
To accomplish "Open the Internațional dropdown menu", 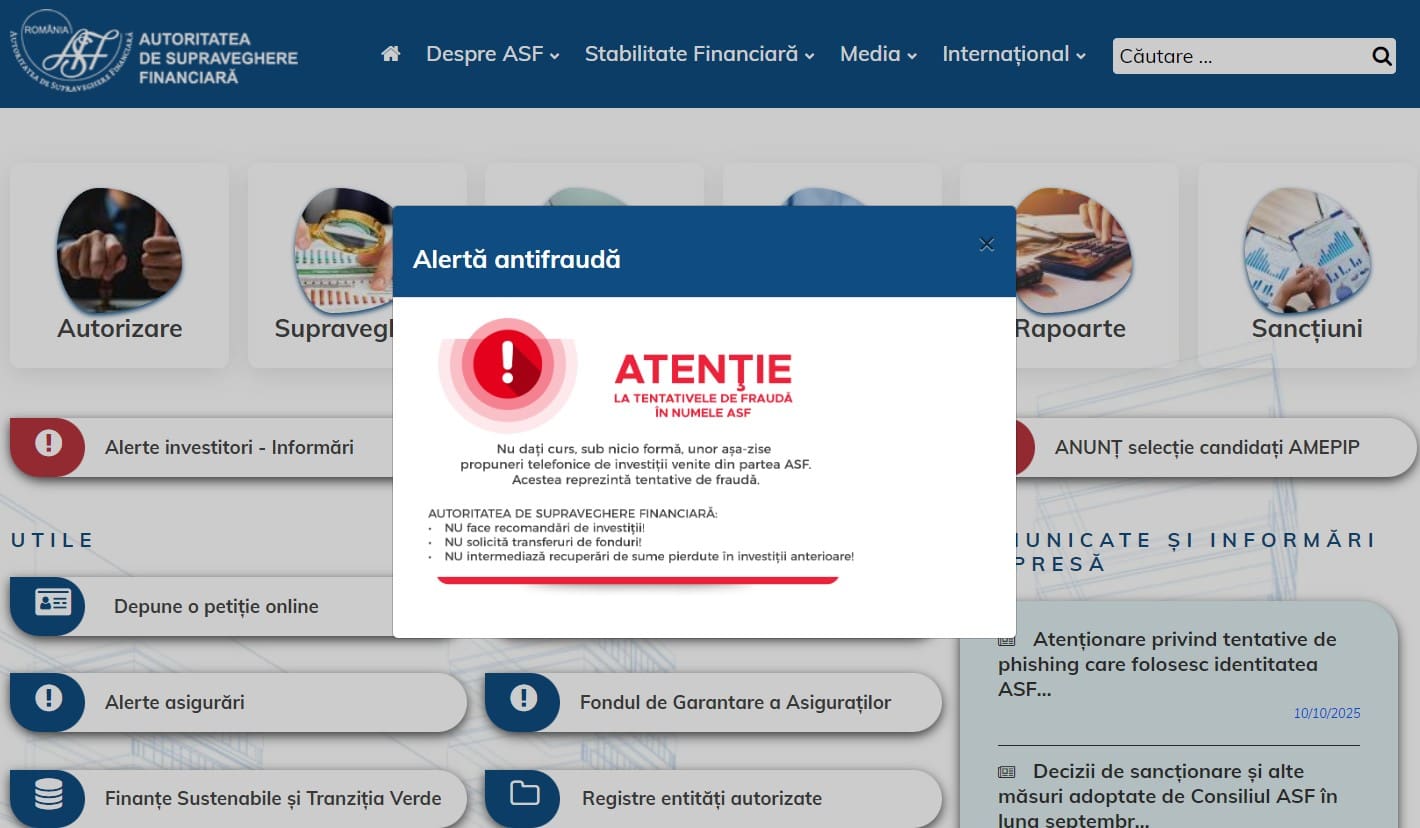I will pyautogui.click(x=1014, y=54).
